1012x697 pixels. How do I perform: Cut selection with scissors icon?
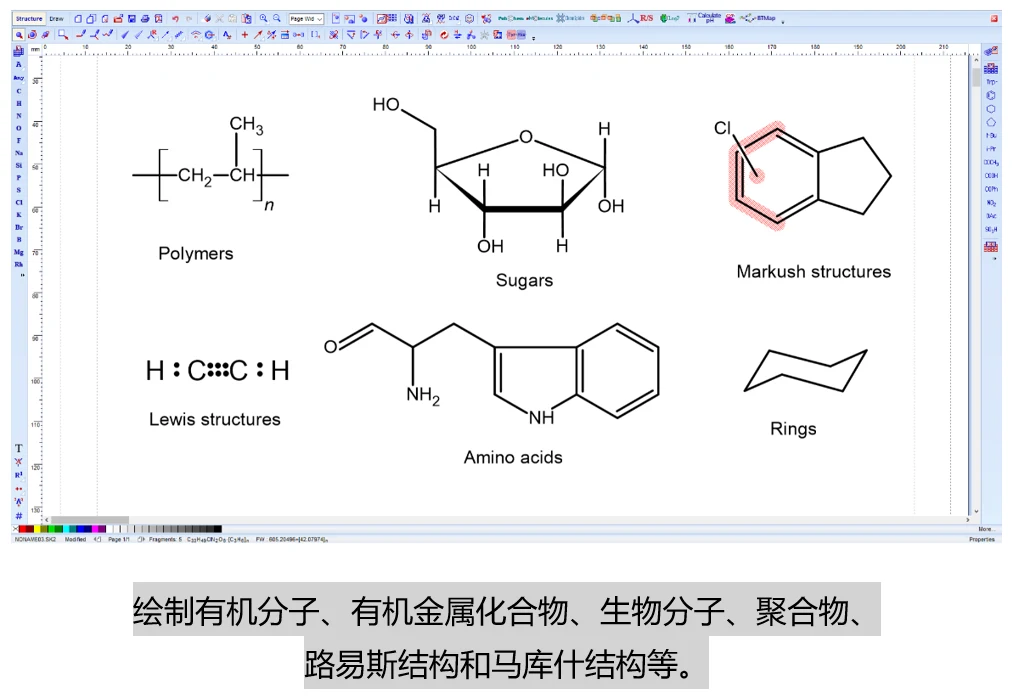[x=219, y=19]
